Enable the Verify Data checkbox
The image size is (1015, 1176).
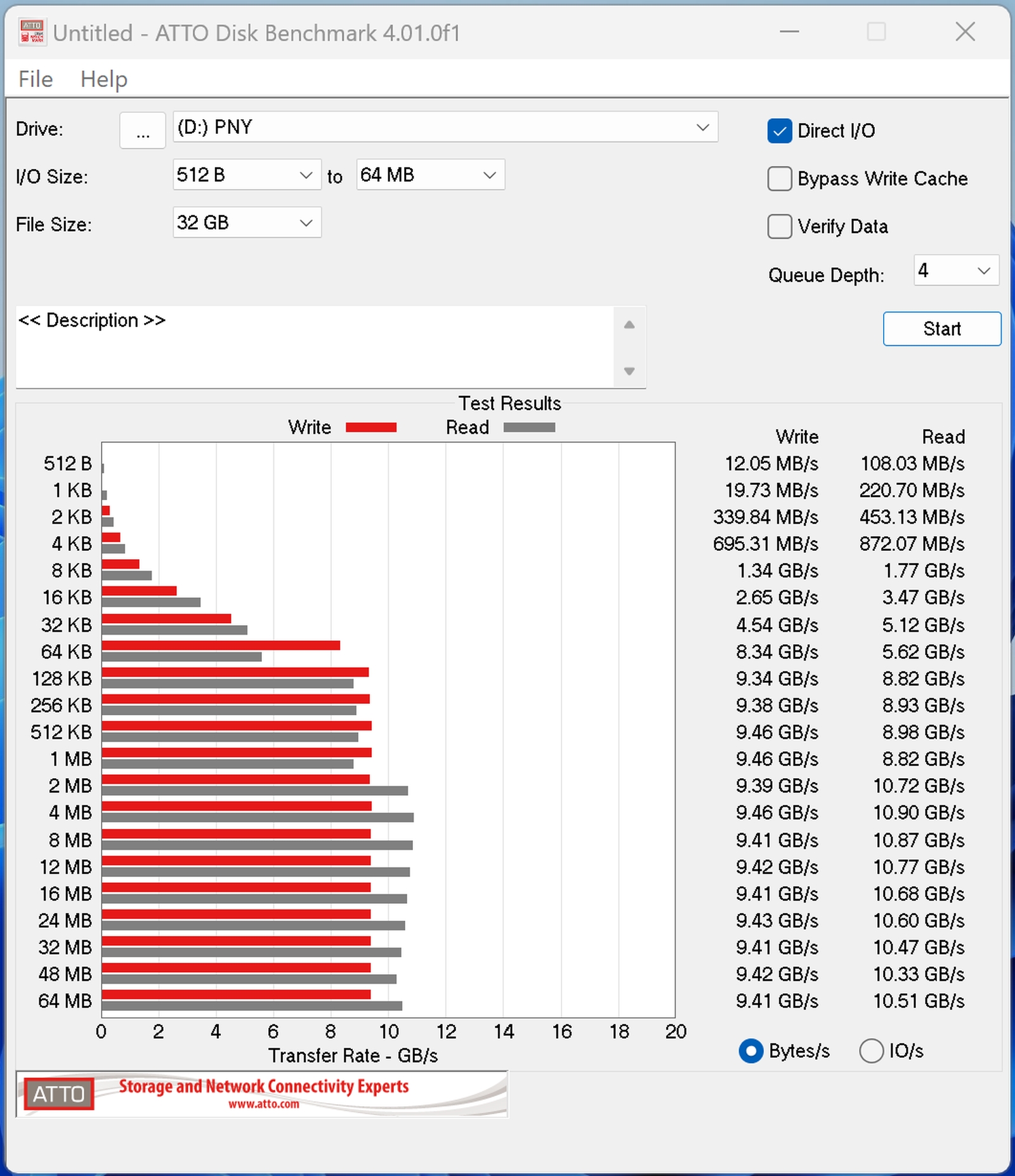pos(780,227)
